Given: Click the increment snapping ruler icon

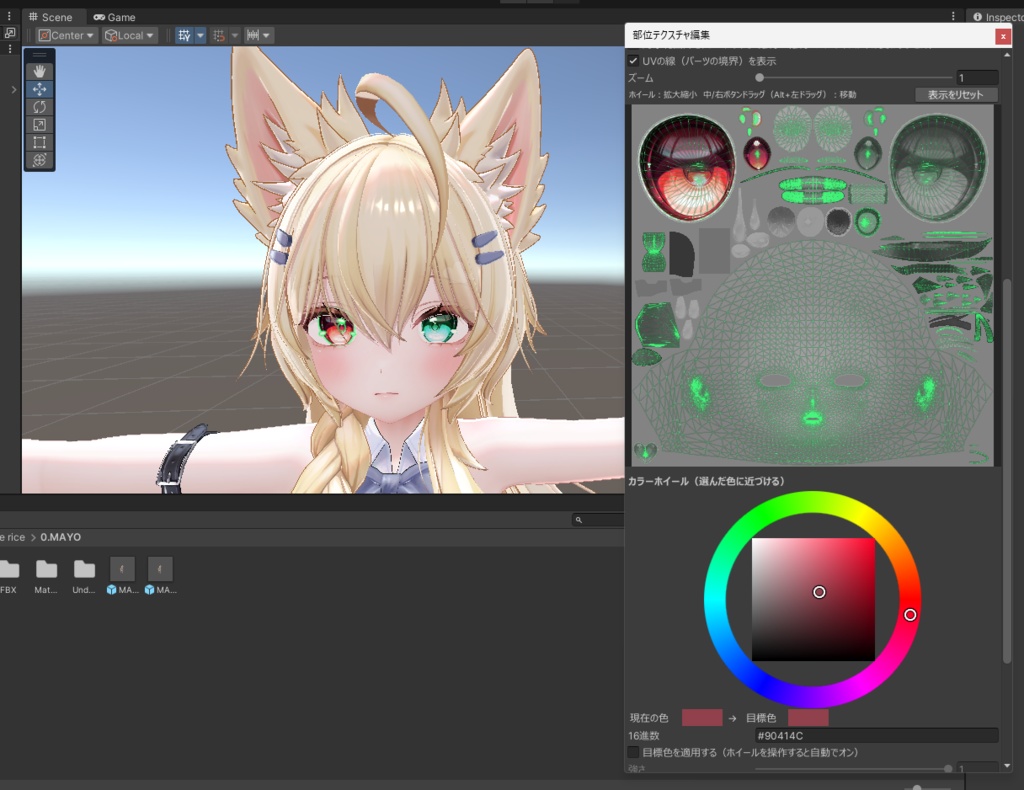Looking at the screenshot, I should (x=253, y=35).
